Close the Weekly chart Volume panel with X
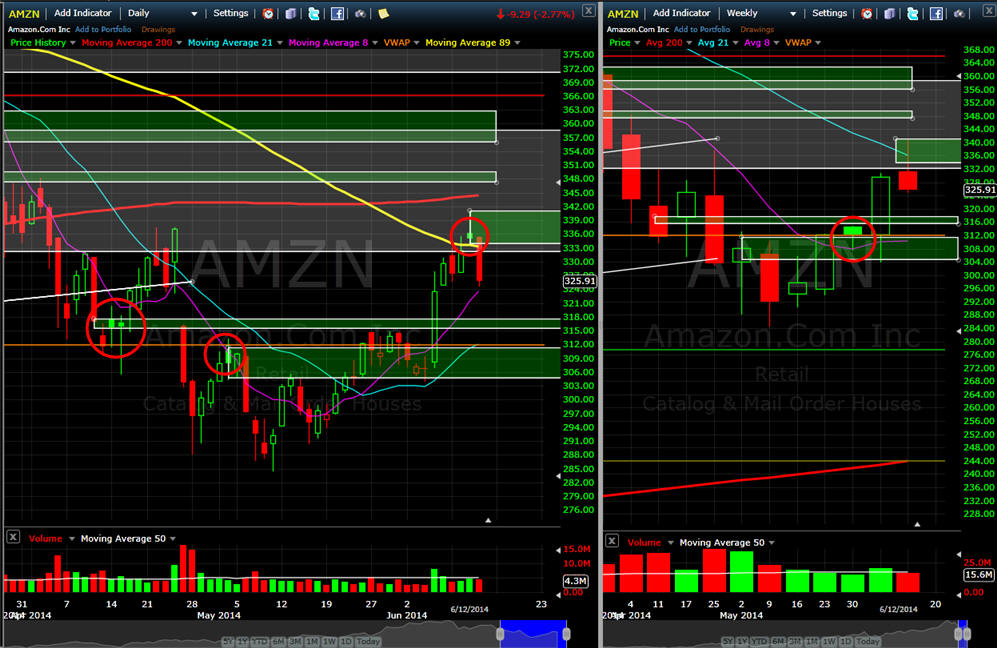The image size is (997, 648). pyautogui.click(x=612, y=541)
